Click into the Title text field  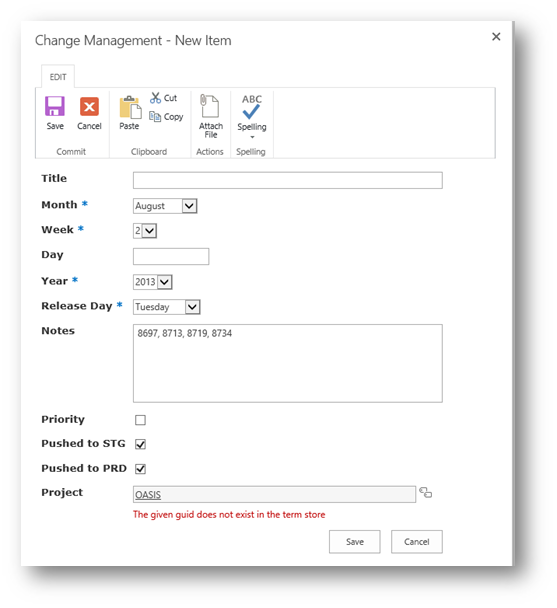287,180
